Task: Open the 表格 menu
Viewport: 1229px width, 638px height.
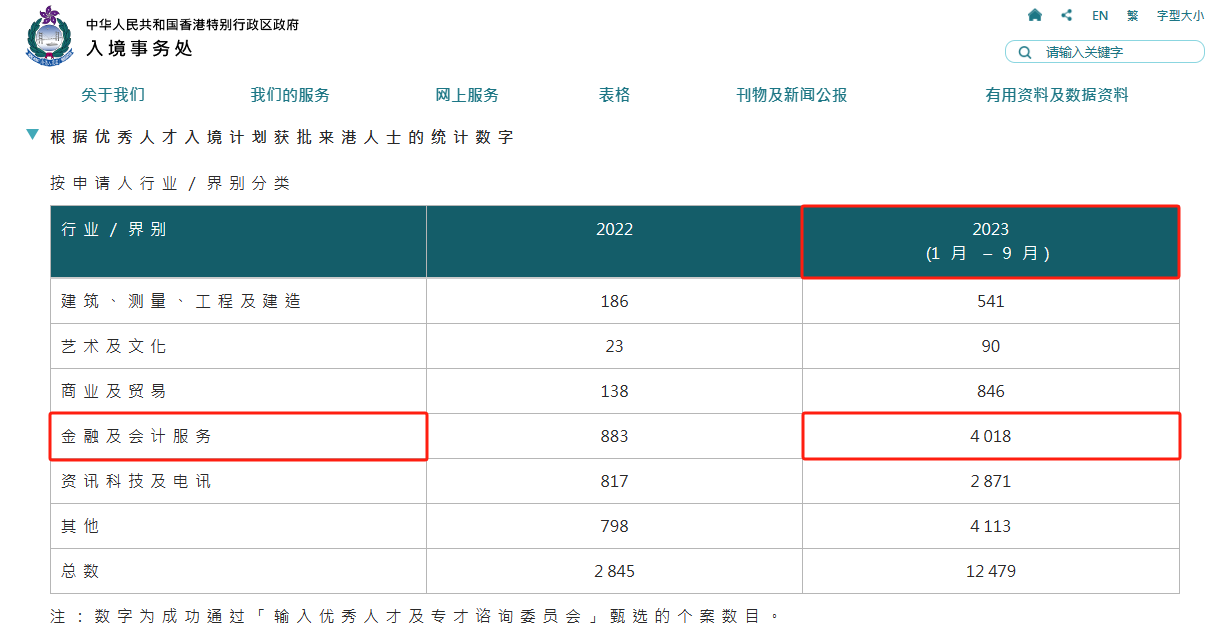Action: click(x=615, y=95)
